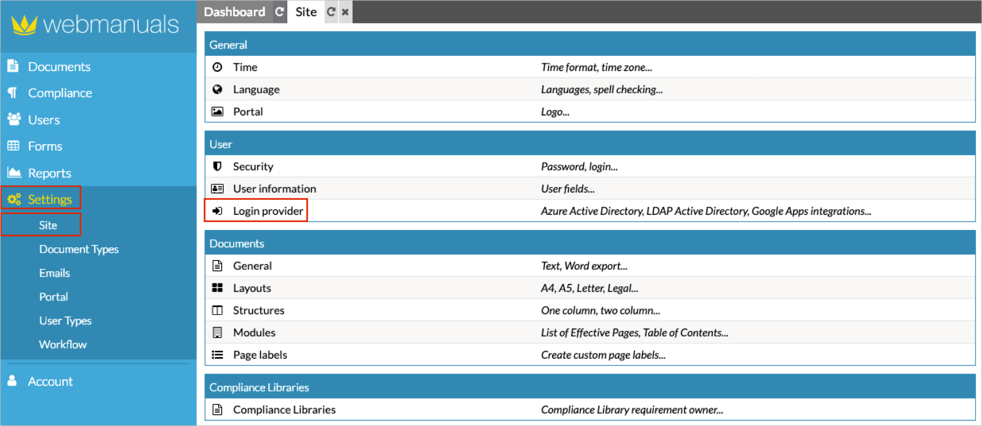Collapse the Settings section in the sidebar

point(49,199)
